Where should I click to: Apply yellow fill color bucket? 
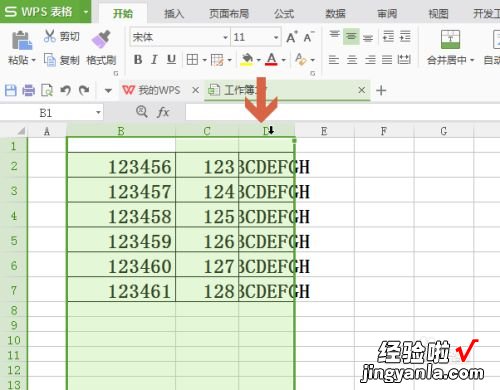(247, 60)
